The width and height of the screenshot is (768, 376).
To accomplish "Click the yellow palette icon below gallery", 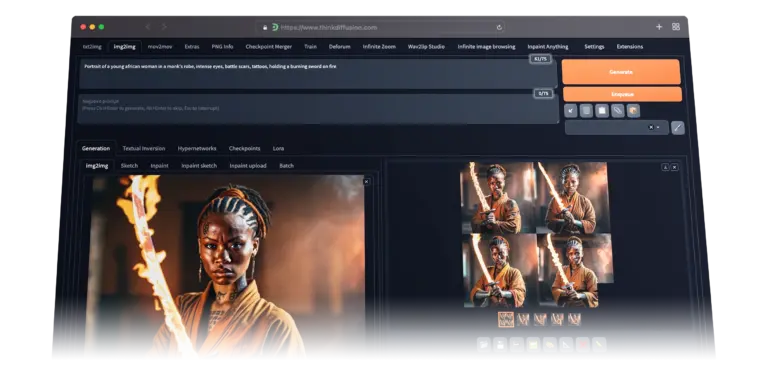I will click(550, 345).
